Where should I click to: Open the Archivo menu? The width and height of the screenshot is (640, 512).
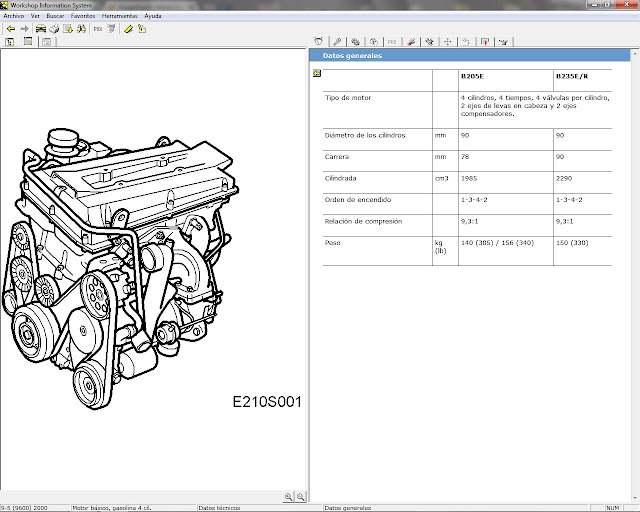tap(13, 16)
